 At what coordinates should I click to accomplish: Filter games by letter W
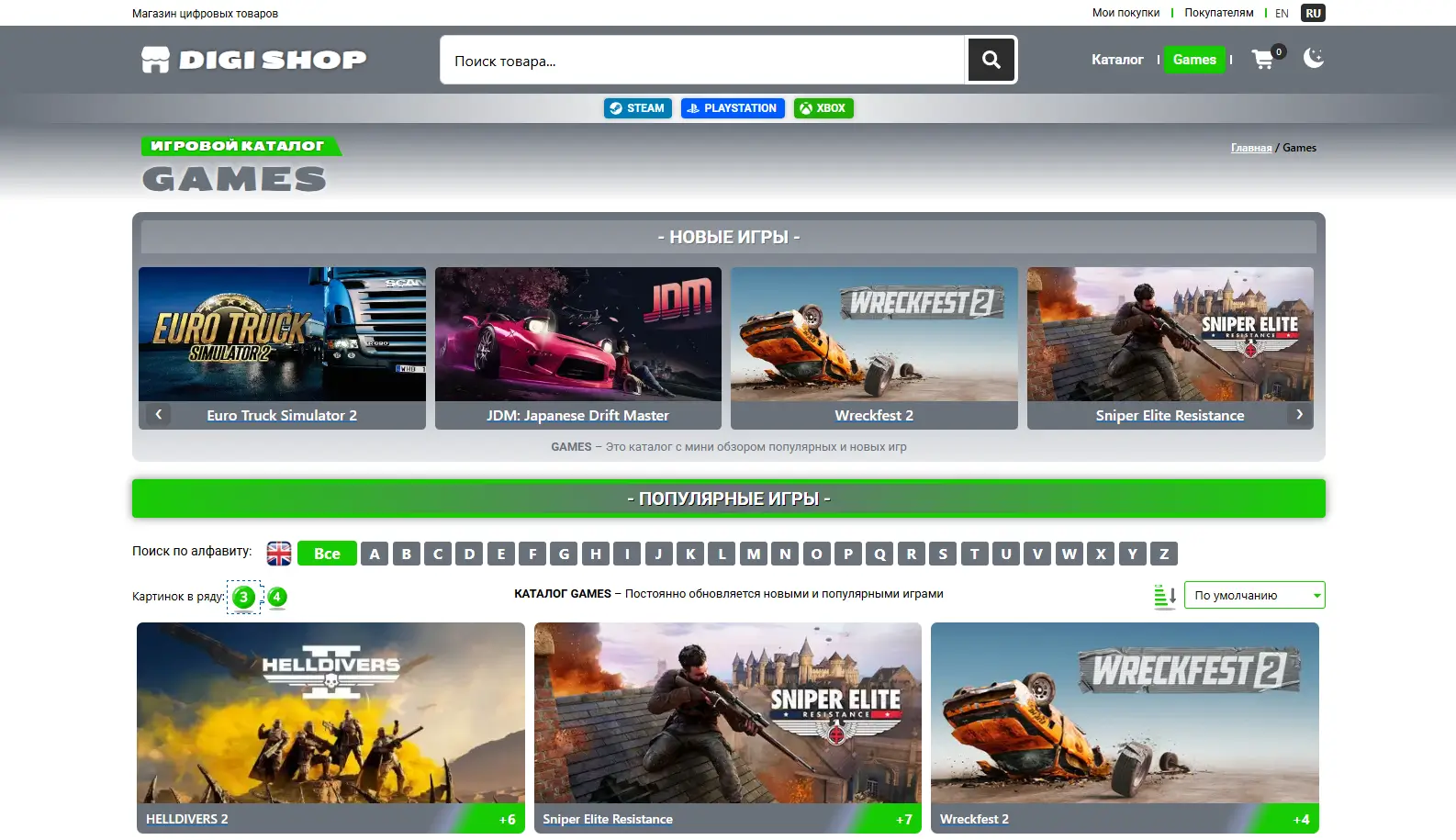click(1069, 554)
